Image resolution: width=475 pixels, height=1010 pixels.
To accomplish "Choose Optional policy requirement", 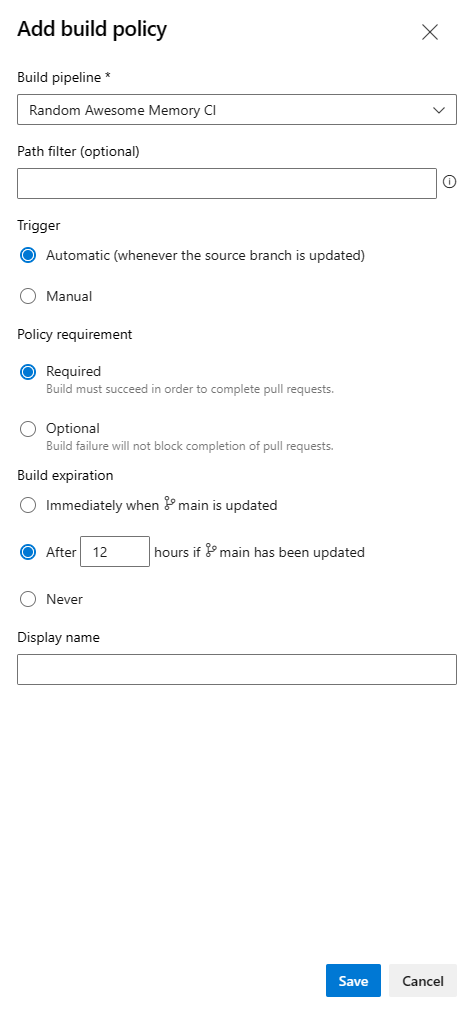I will tap(28, 428).
